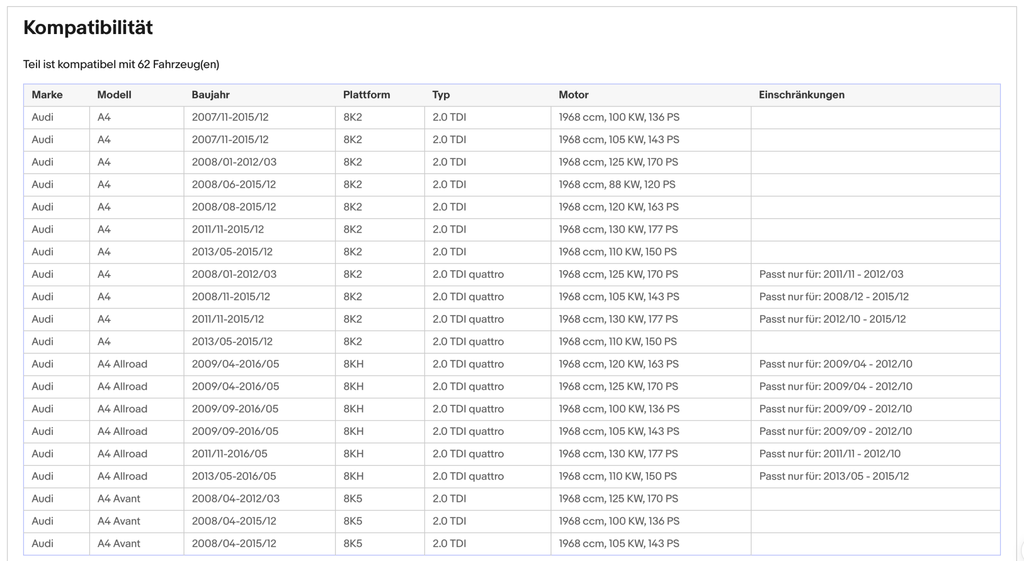Click the '62 Fahrzeug(en)' compatibility text
1024x561 pixels.
178,64
